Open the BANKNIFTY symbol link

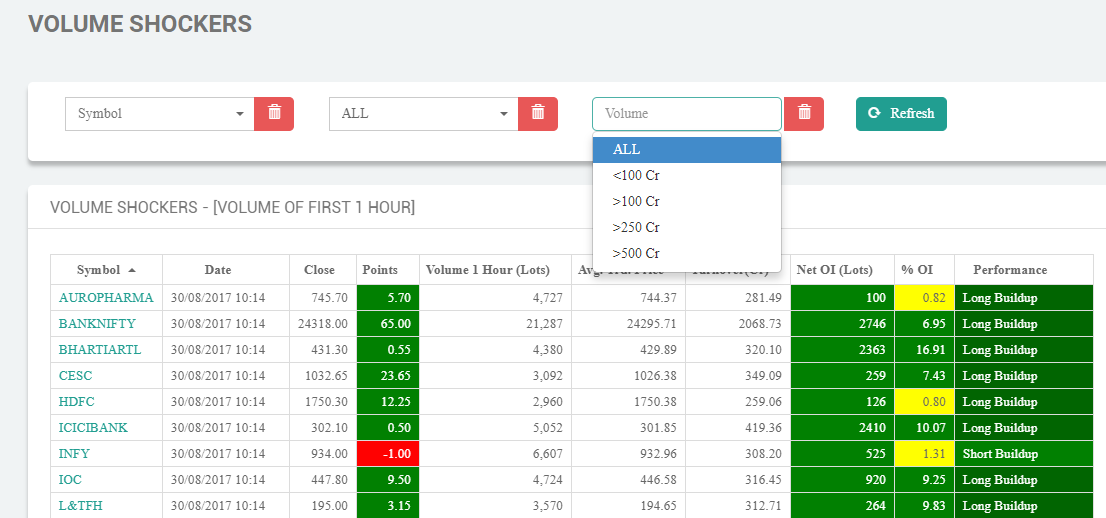click(x=97, y=324)
